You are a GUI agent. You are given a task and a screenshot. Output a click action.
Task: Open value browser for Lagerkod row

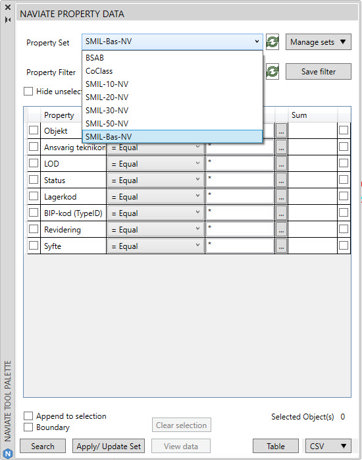(281, 197)
